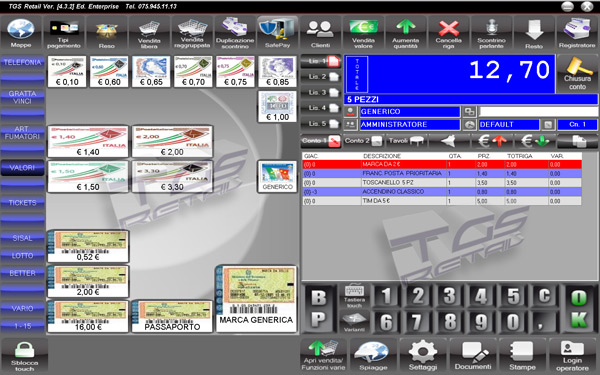Select the GRATTA VINCI category tab
Screen dimensions: 600x375
coord(23,97)
